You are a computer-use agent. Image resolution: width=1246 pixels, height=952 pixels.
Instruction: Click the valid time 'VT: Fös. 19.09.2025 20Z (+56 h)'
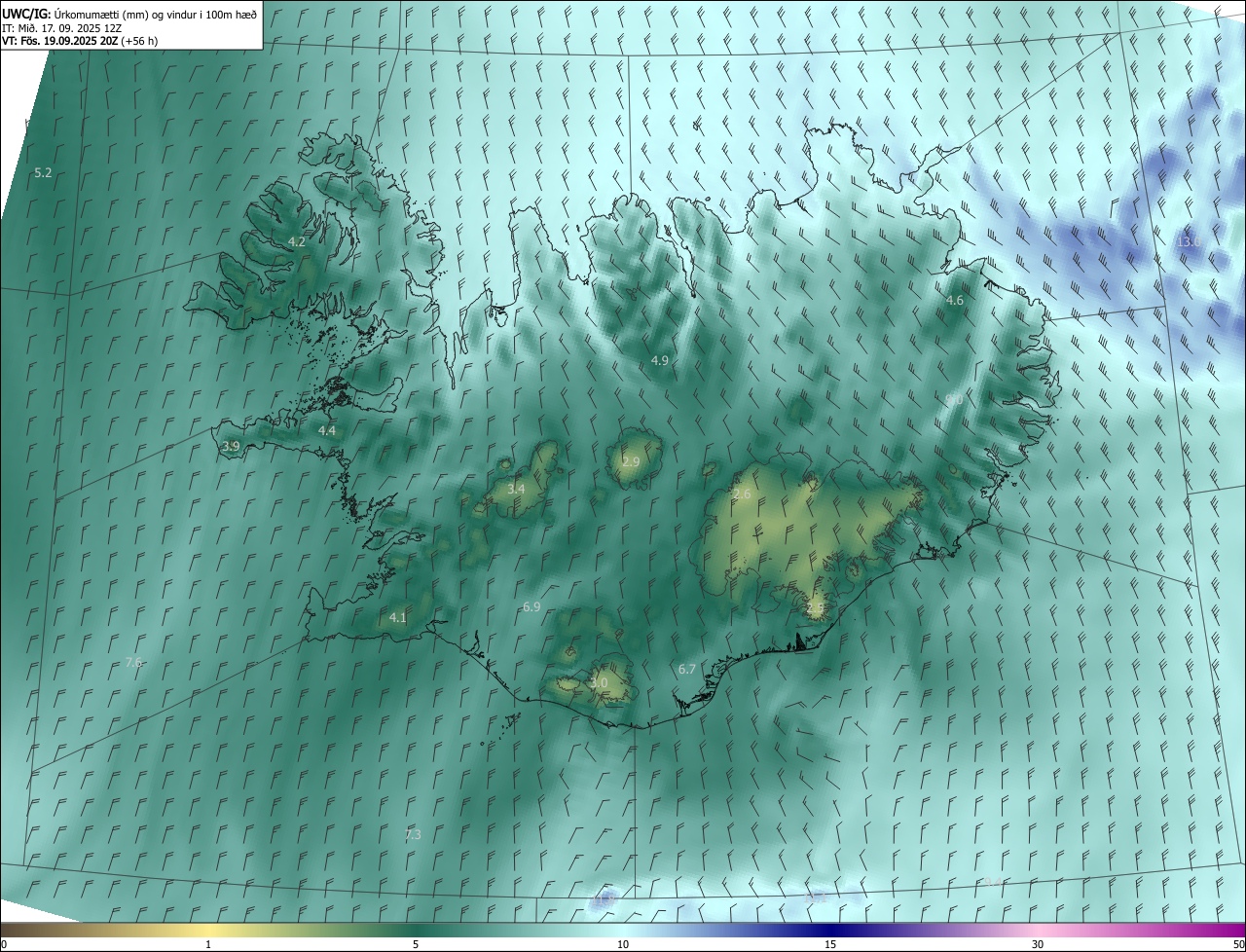coord(80,41)
